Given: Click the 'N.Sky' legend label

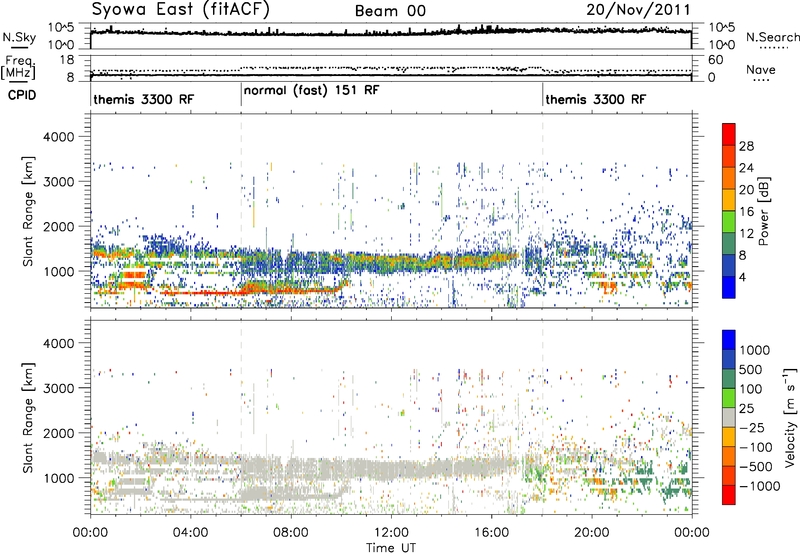Looking at the screenshot, I should click(19, 37).
